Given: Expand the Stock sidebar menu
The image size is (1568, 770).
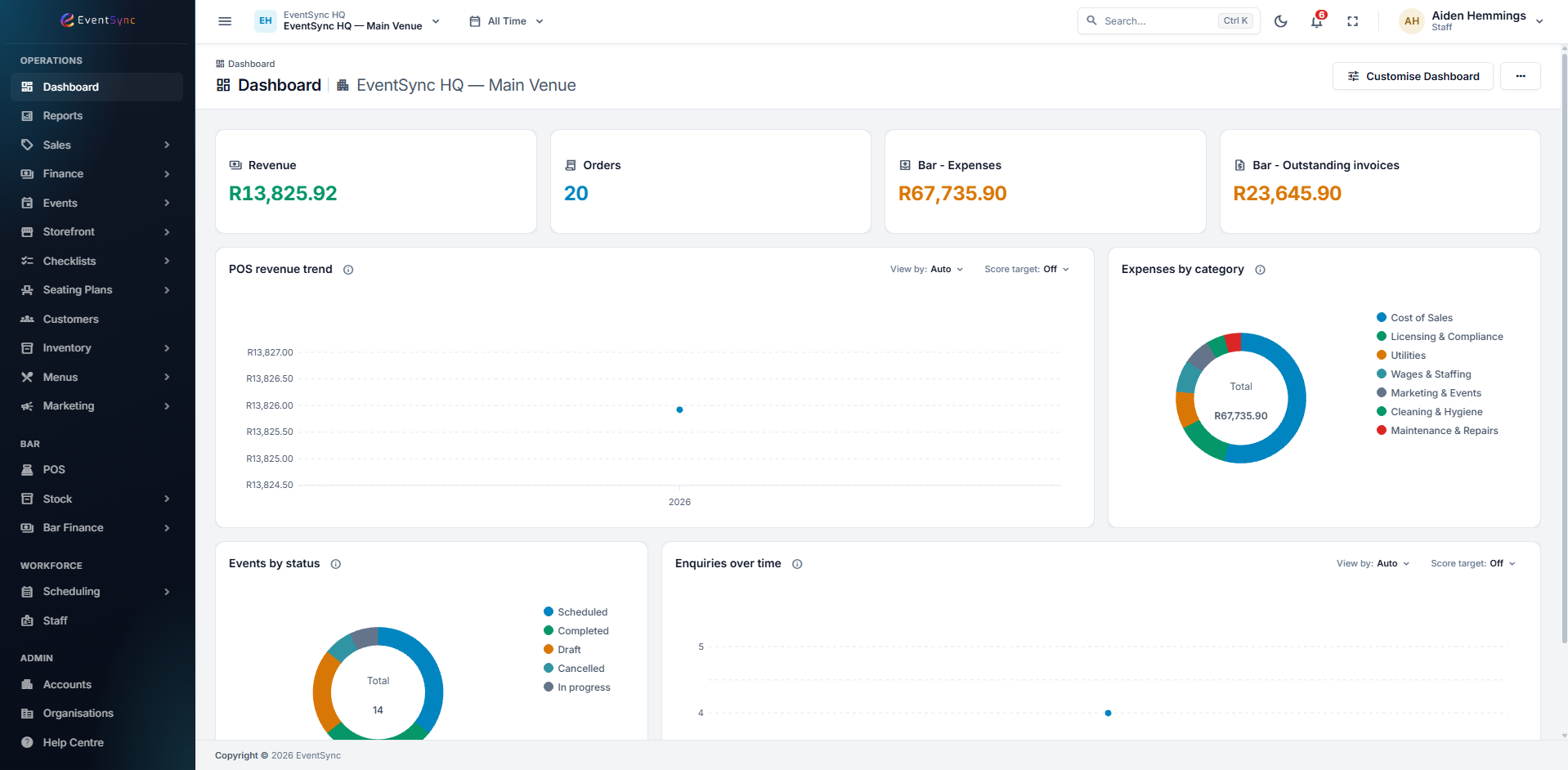Looking at the screenshot, I should point(96,499).
